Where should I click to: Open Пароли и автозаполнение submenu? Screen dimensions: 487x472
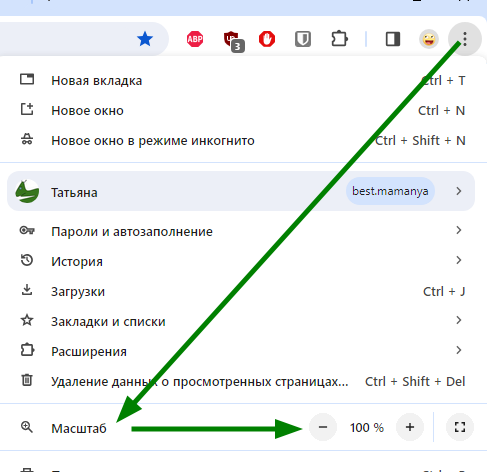[243, 231]
